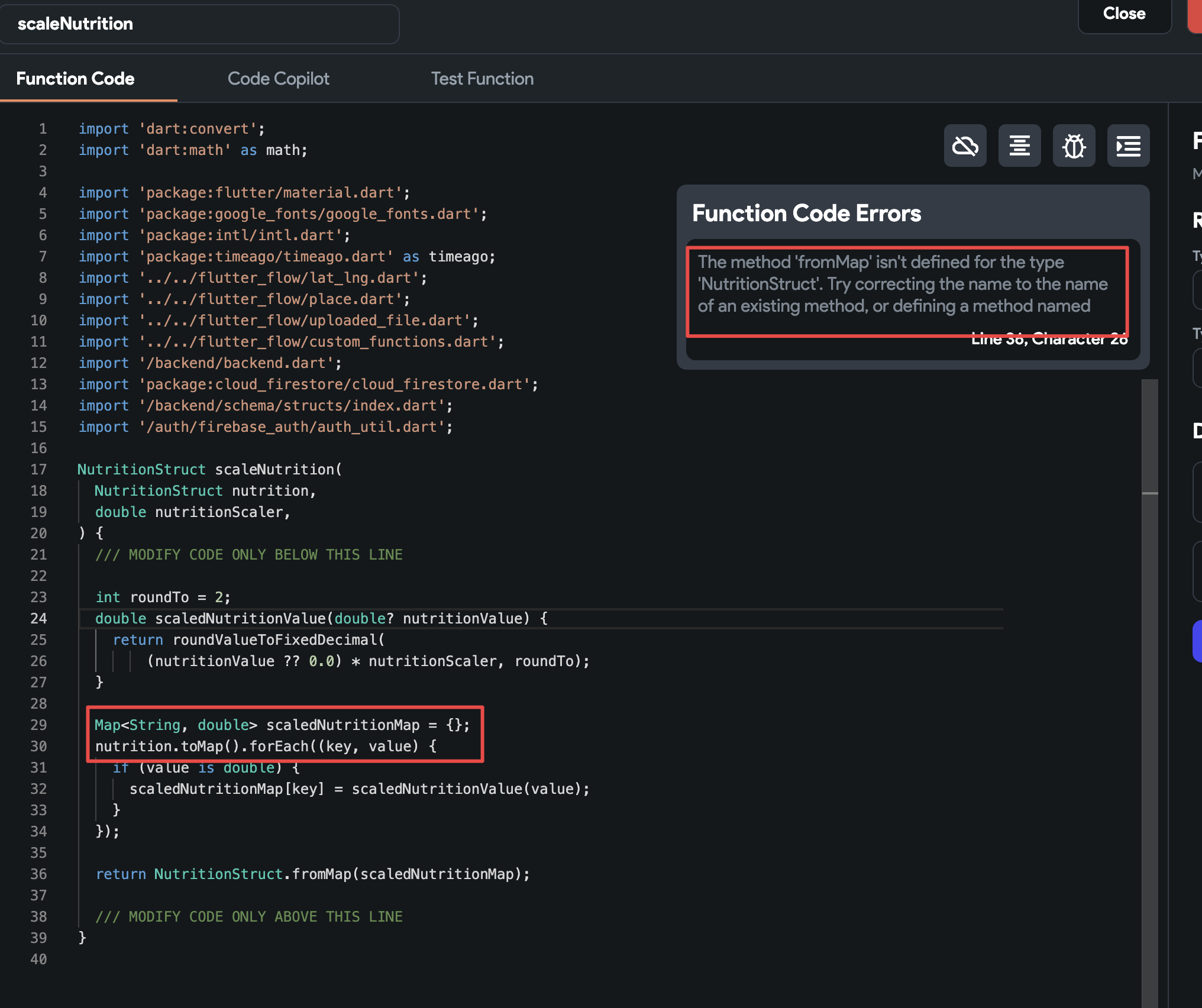The height and width of the screenshot is (1008, 1202).
Task: Click the format code alignment icon
Action: click(x=1019, y=146)
